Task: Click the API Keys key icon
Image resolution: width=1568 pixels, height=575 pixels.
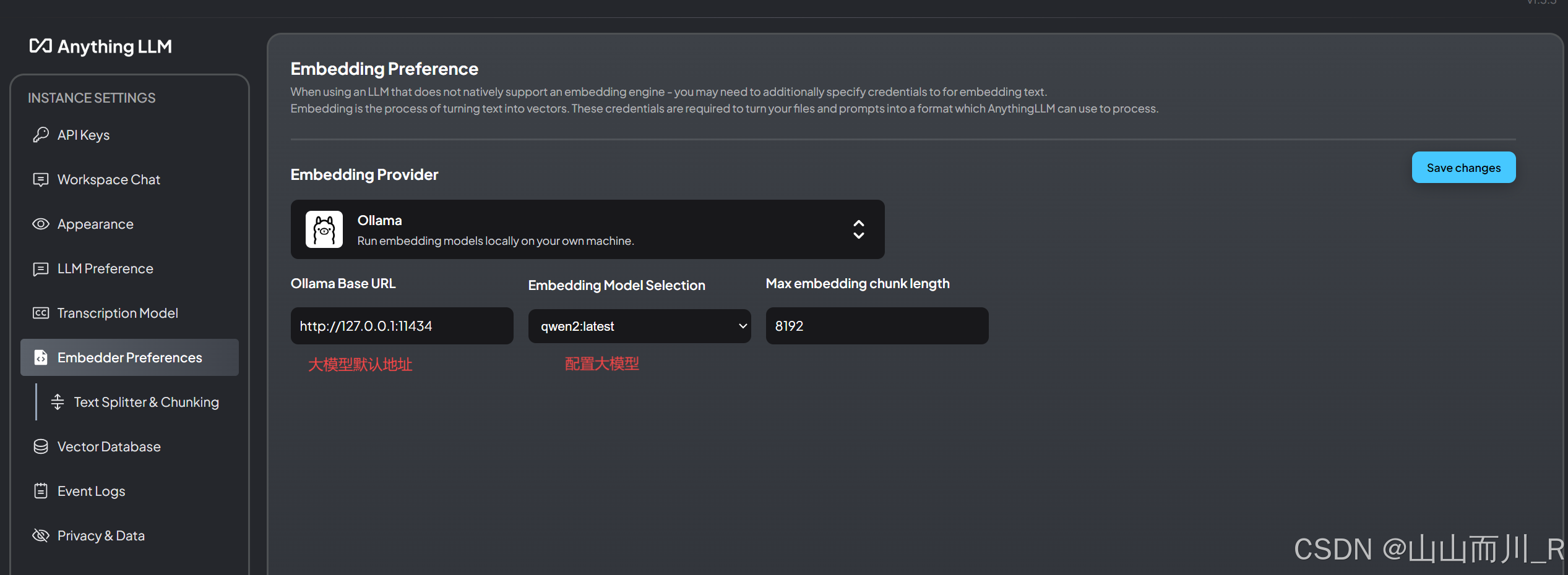Action: point(41,135)
